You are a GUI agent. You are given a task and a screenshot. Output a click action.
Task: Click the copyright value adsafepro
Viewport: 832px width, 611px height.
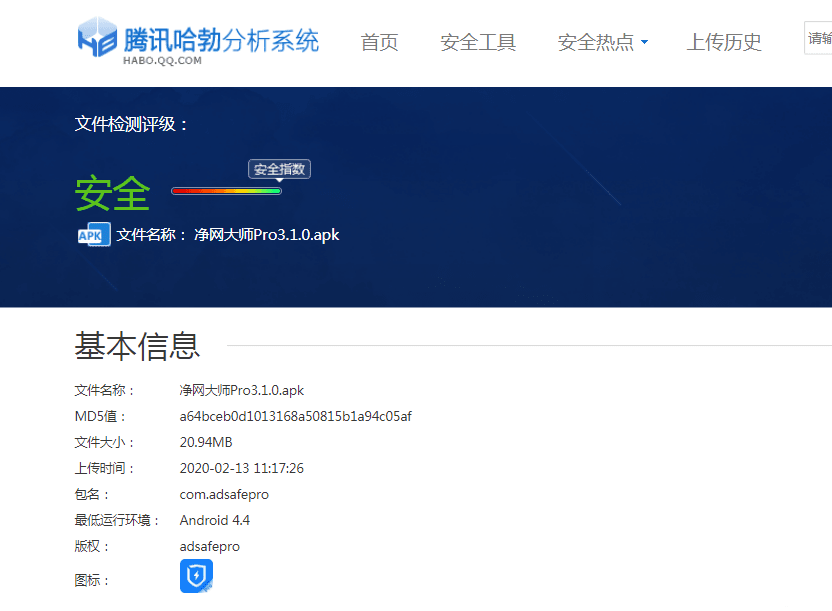click(x=210, y=546)
